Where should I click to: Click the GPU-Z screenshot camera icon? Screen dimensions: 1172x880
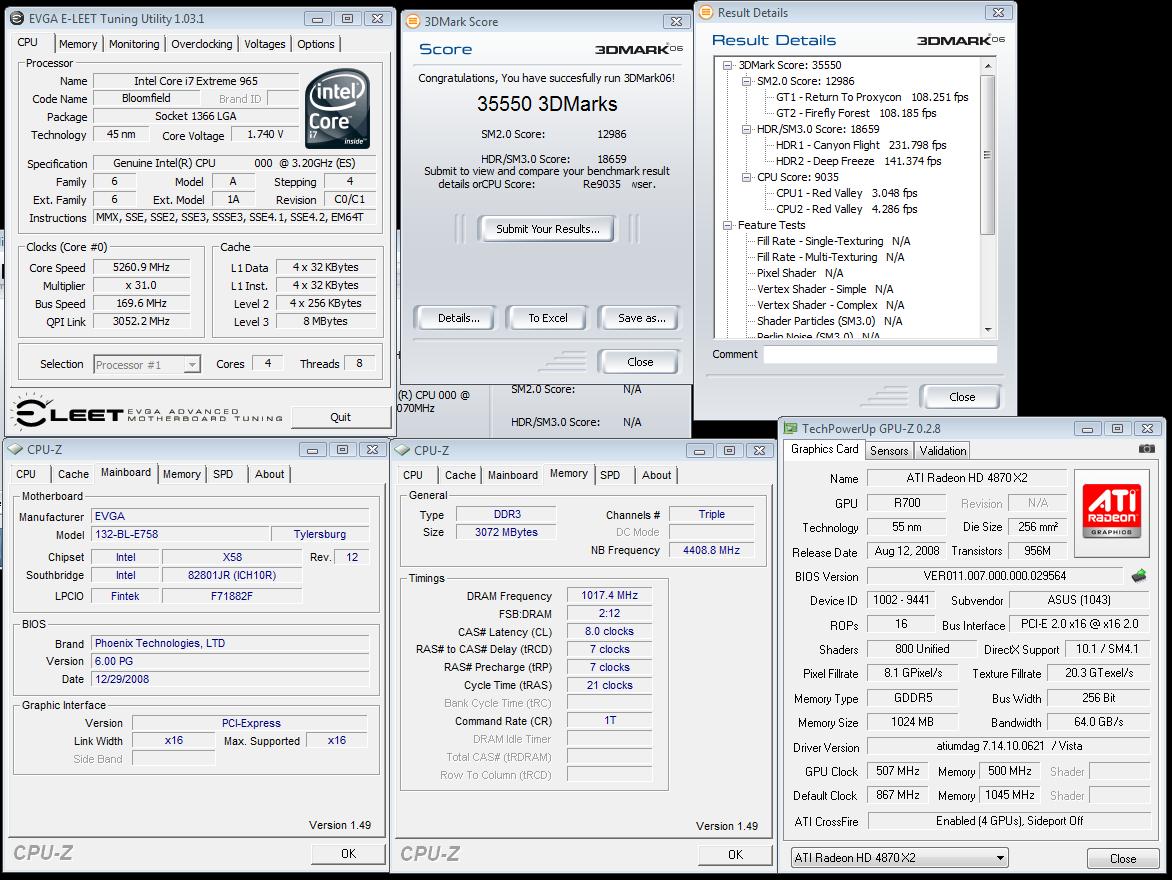(x=1147, y=449)
